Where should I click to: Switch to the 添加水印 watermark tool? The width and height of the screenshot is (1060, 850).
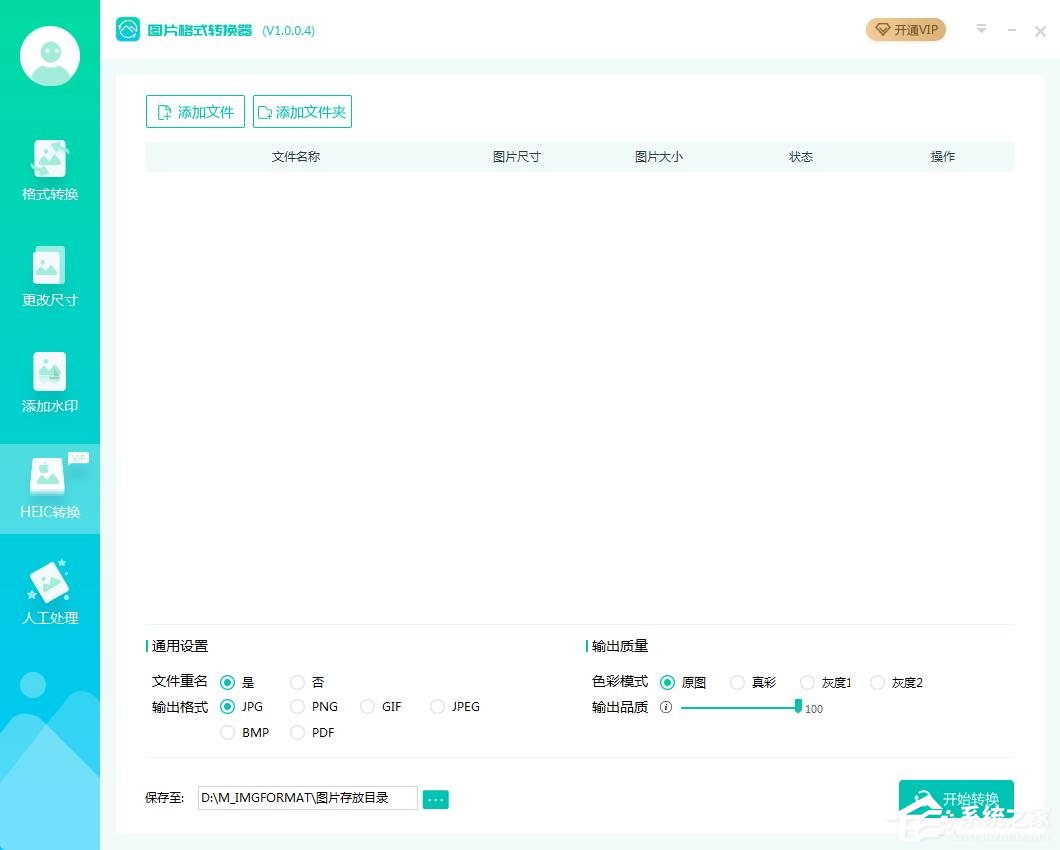(x=49, y=382)
